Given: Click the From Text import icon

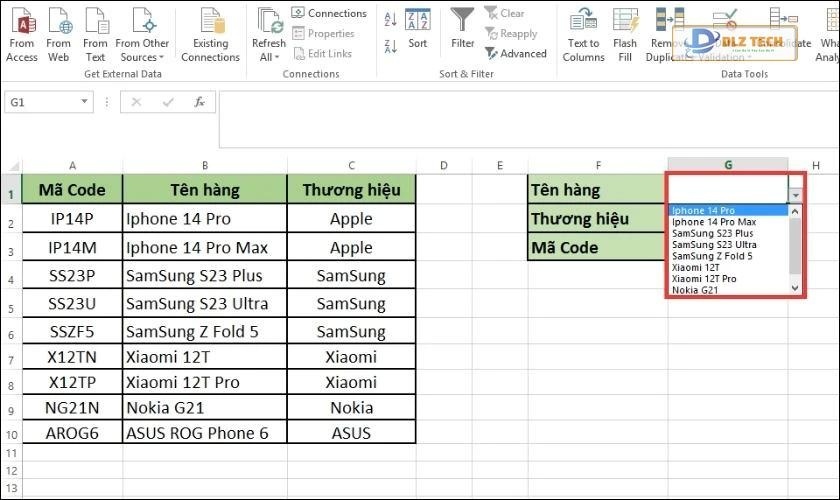Looking at the screenshot, I should [x=95, y=21].
